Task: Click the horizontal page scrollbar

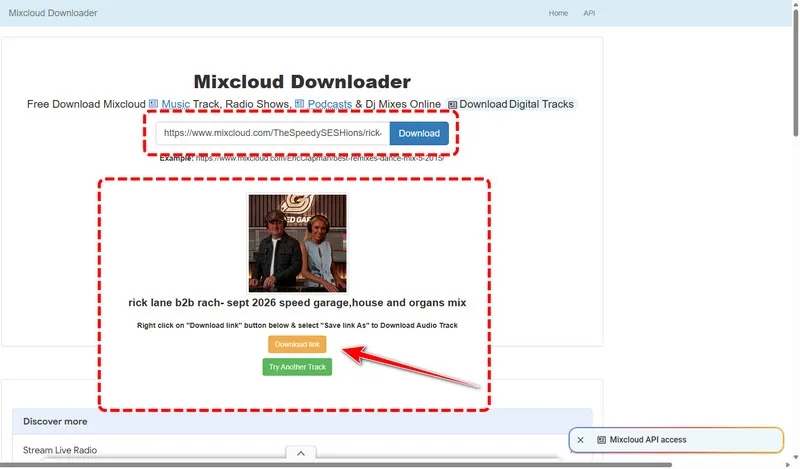Action: coord(336,465)
